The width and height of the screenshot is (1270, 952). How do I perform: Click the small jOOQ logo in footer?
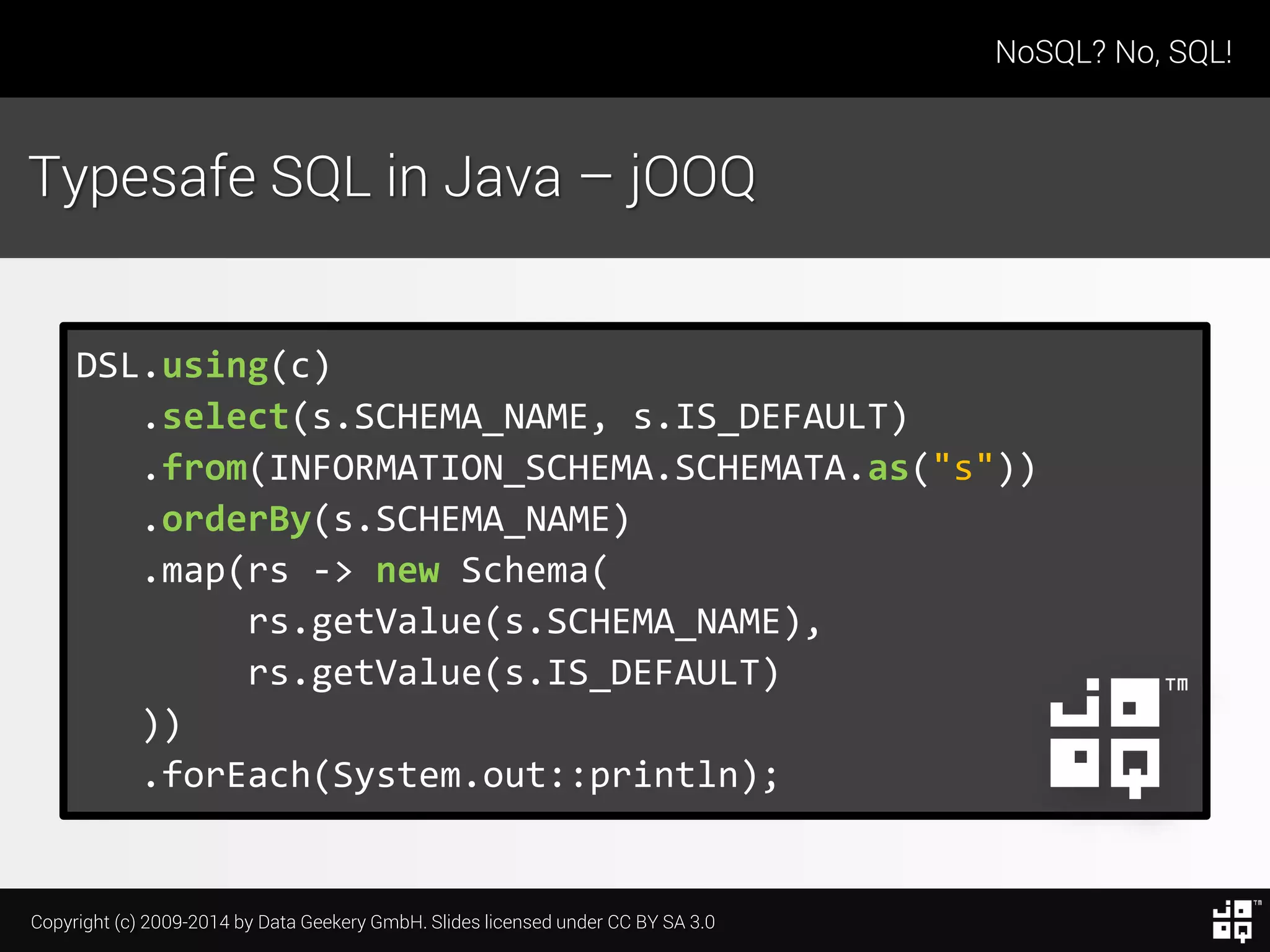tap(1237, 920)
